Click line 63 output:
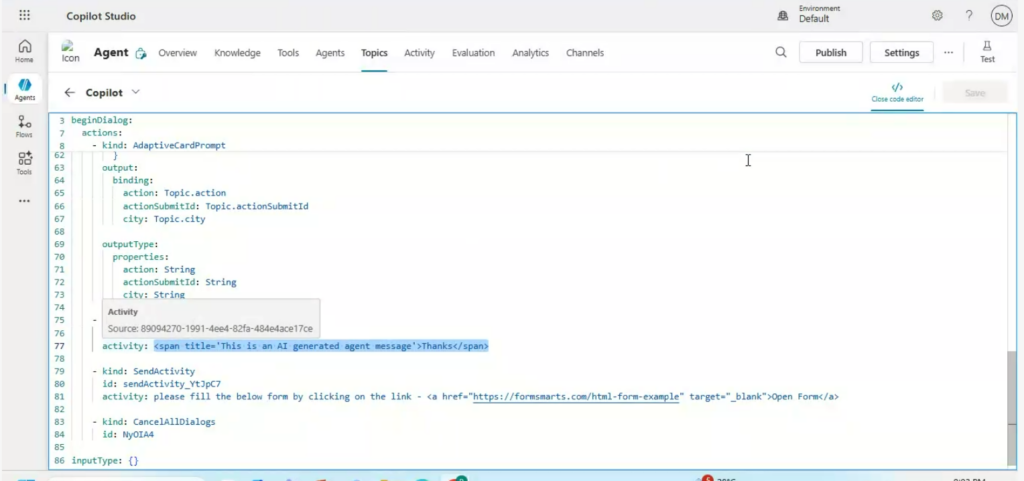Screen dimensions: 1024x481 [x=120, y=168]
